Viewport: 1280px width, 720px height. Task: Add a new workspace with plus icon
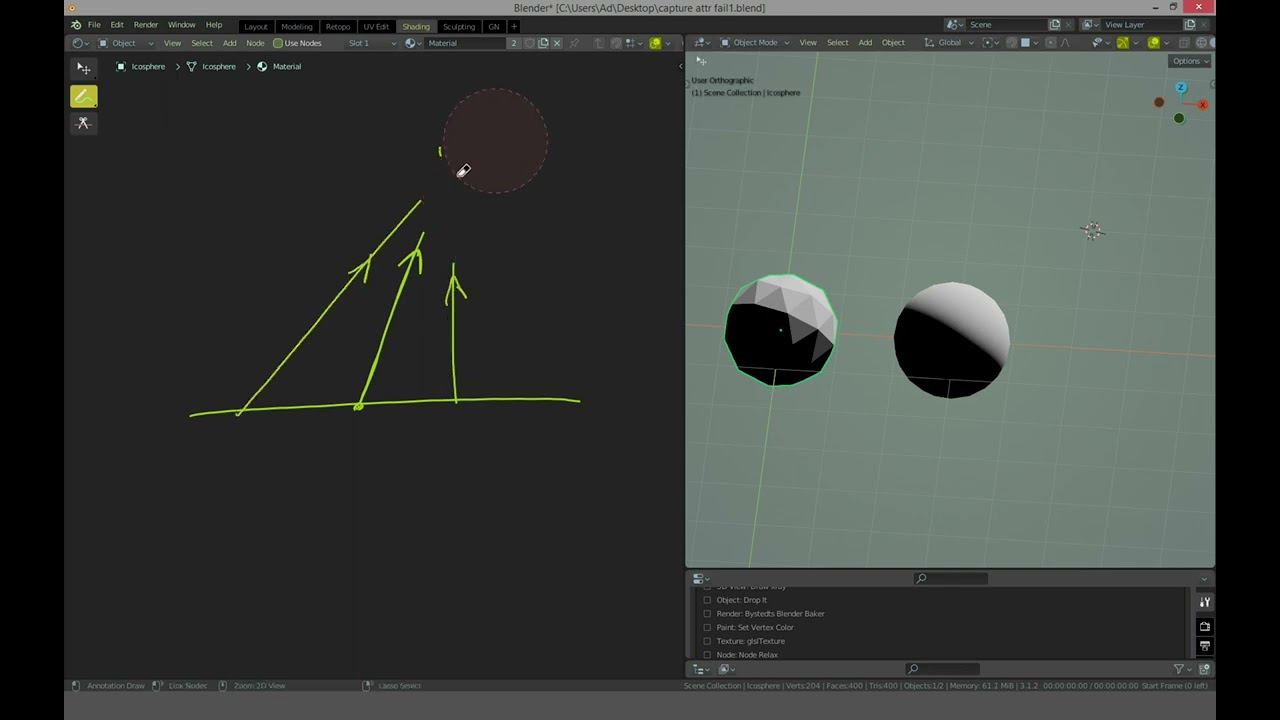click(514, 26)
